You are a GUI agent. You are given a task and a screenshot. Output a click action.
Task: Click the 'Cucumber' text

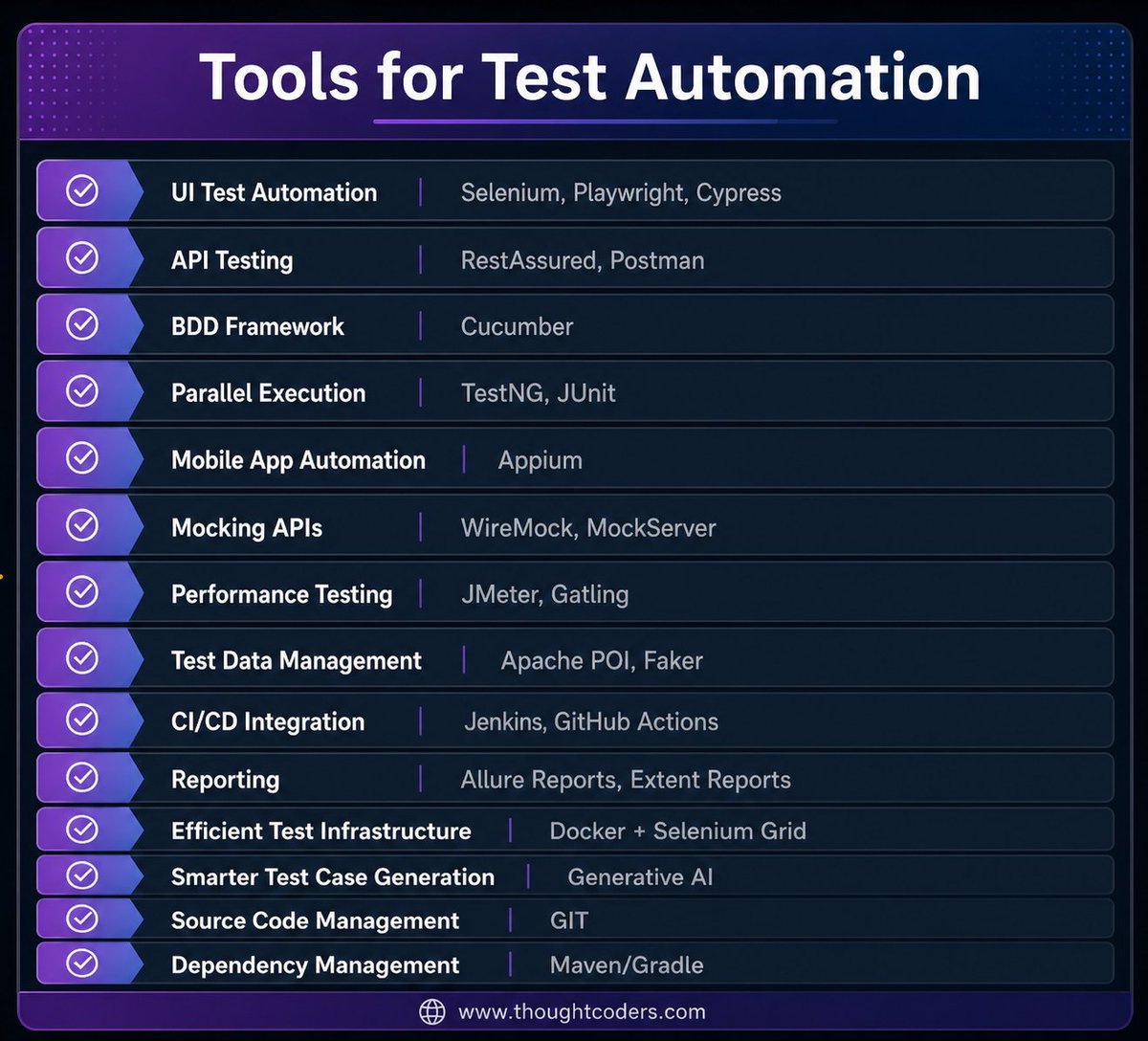click(517, 326)
